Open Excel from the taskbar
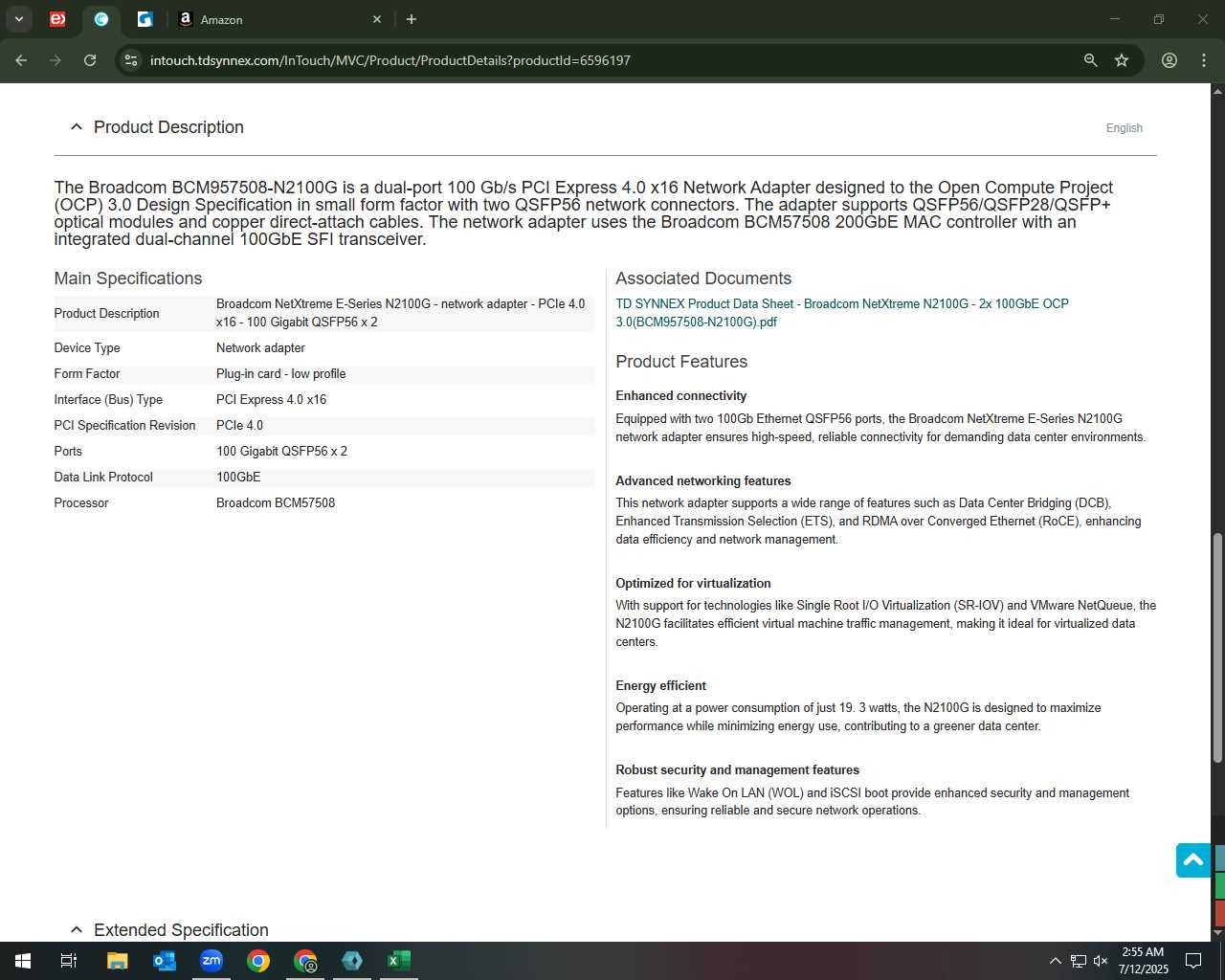1225x980 pixels. coord(399,961)
